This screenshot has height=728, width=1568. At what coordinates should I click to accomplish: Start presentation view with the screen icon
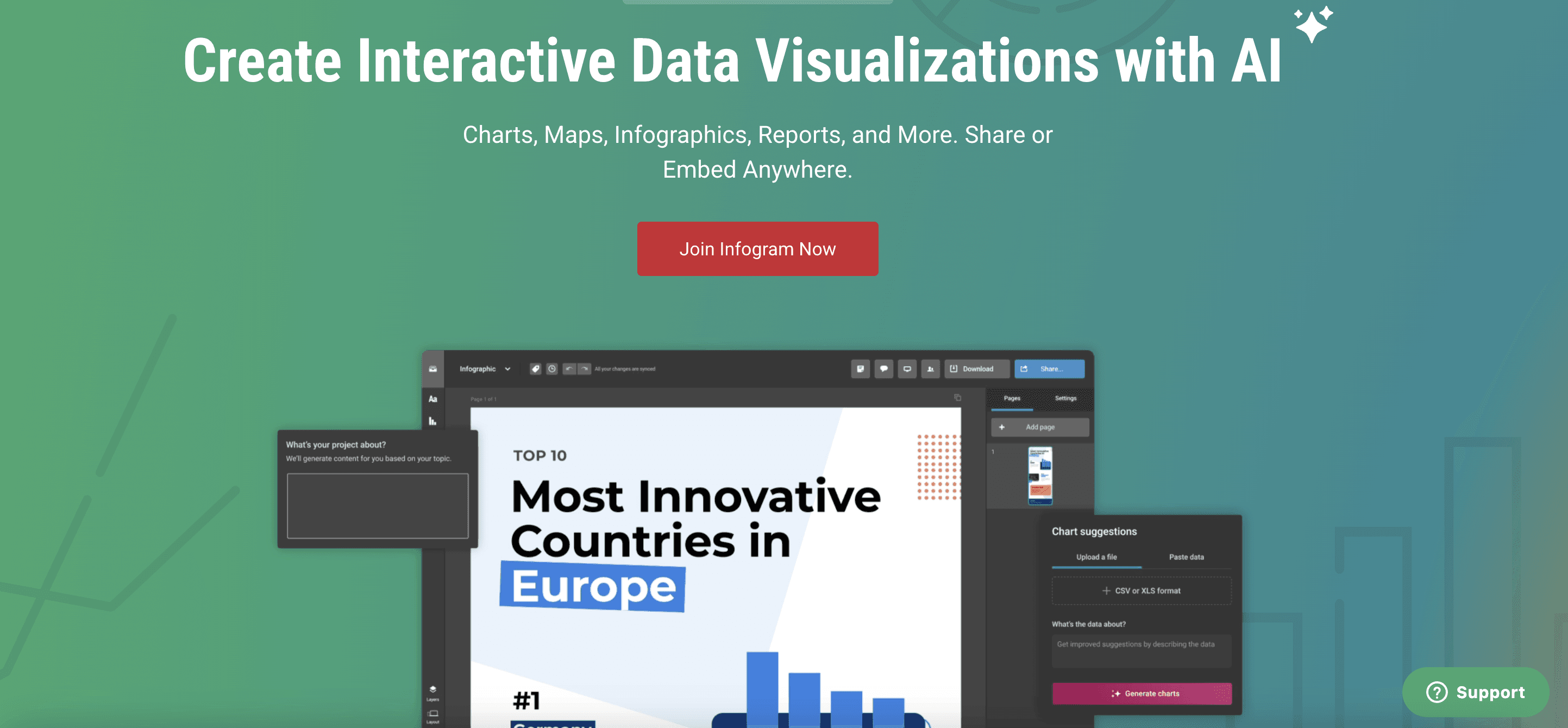point(907,369)
